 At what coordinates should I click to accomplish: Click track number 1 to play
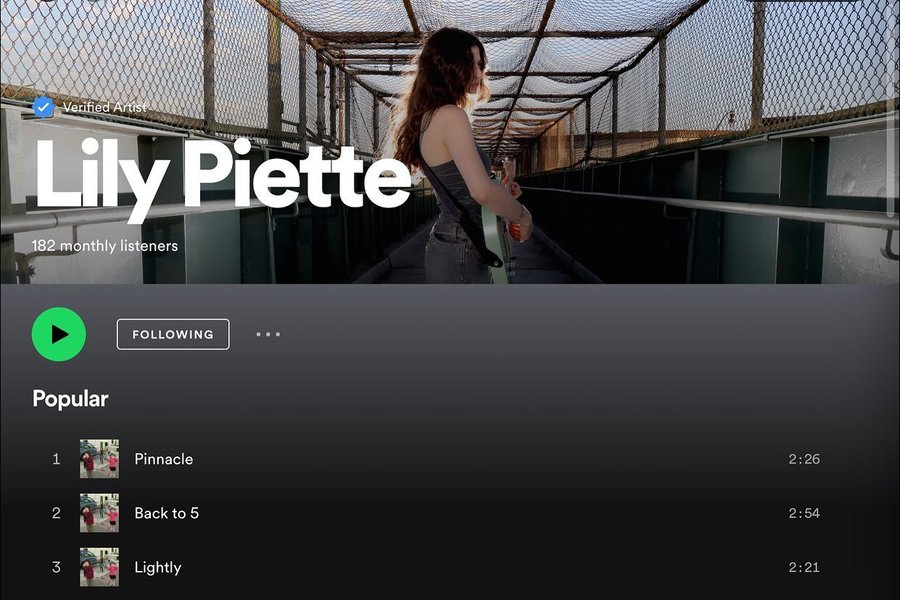tap(56, 459)
